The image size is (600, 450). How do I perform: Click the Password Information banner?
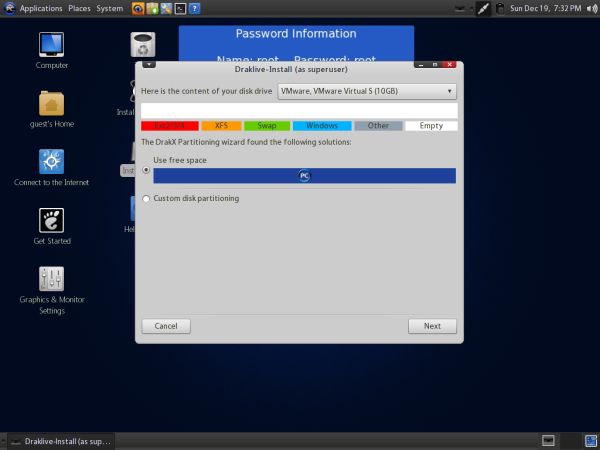296,43
